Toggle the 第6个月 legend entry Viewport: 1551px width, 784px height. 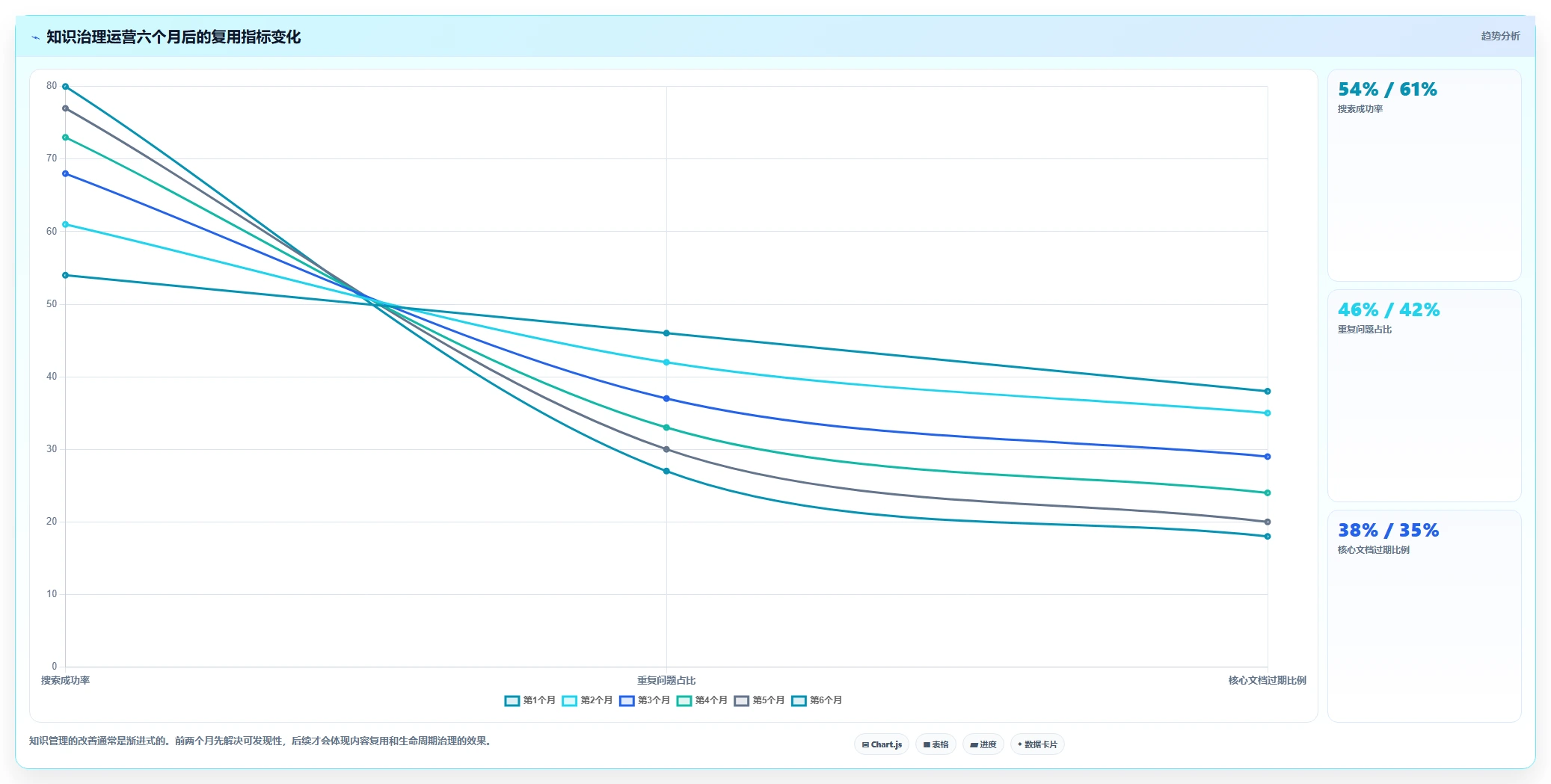point(817,700)
